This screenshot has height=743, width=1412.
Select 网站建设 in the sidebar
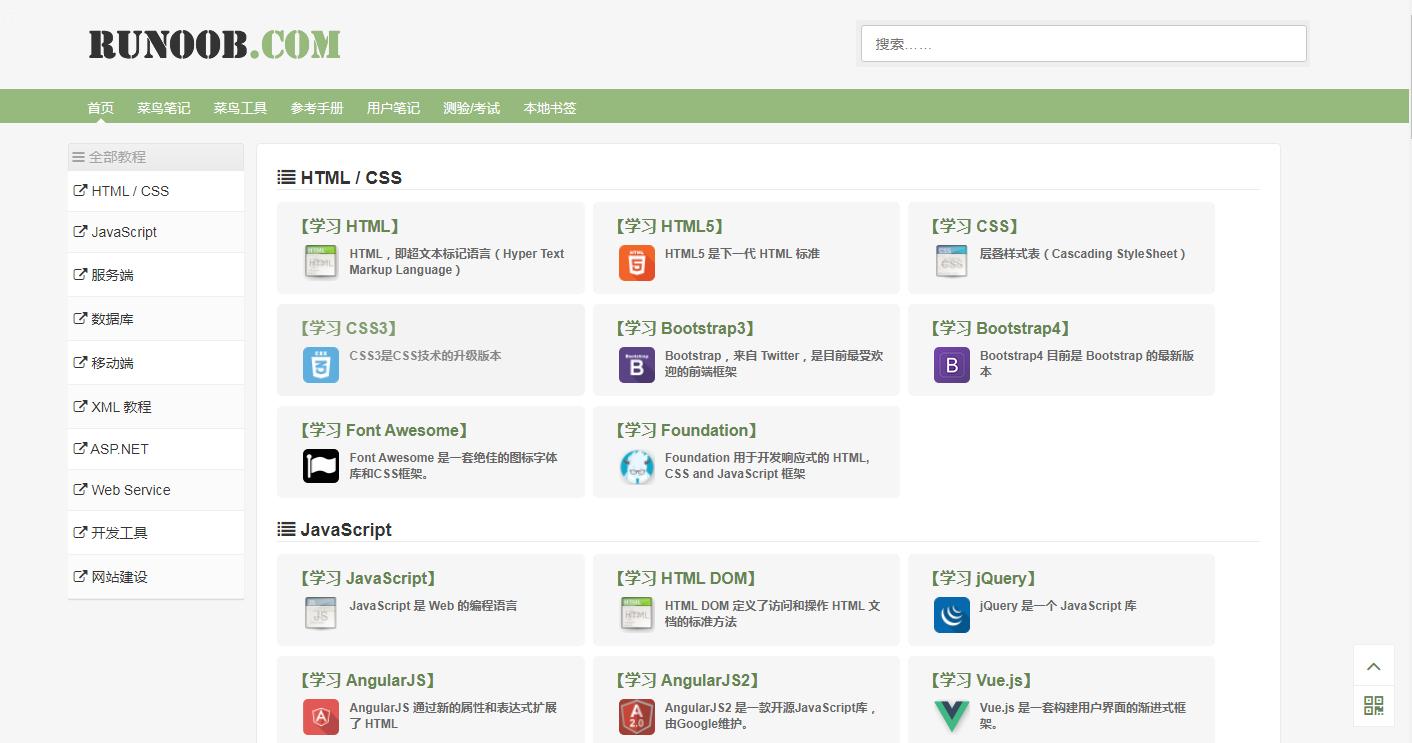coord(156,577)
